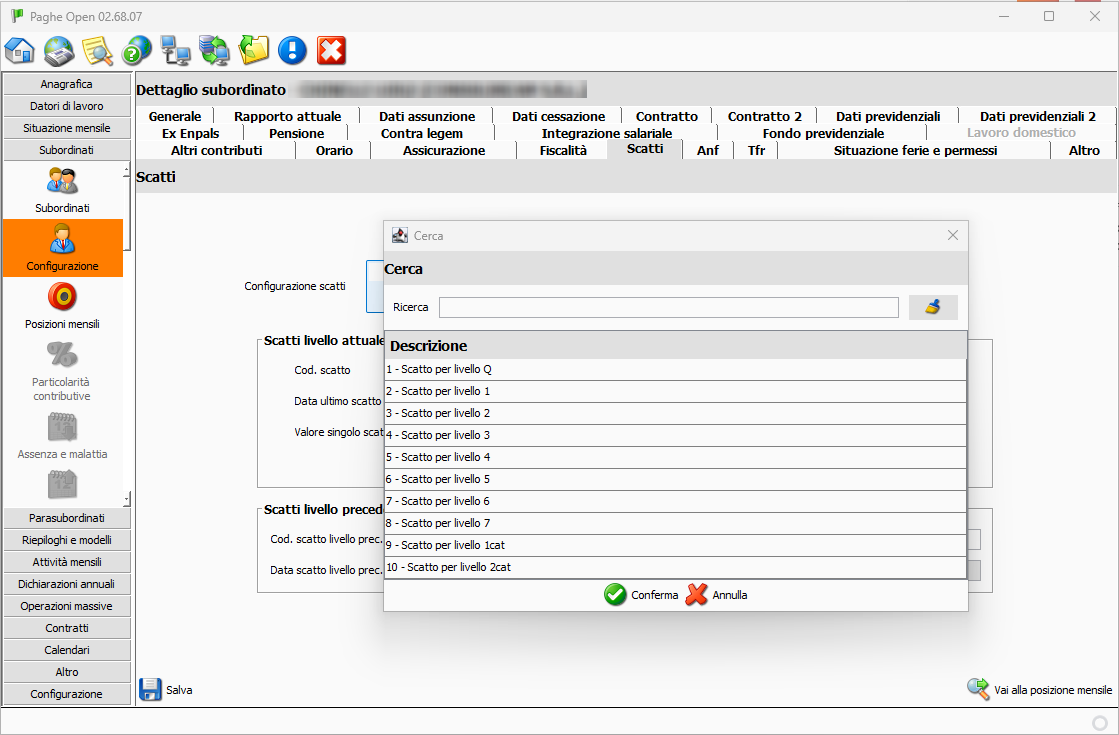Open the Dati previdenziali 2 tab
This screenshot has width=1119, height=735.
point(1037,116)
